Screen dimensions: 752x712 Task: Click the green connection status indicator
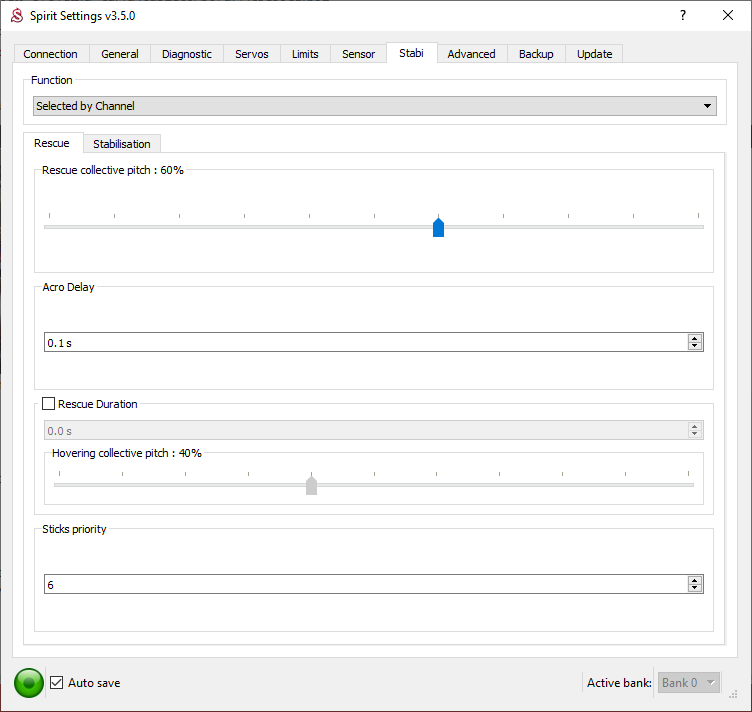(29, 683)
